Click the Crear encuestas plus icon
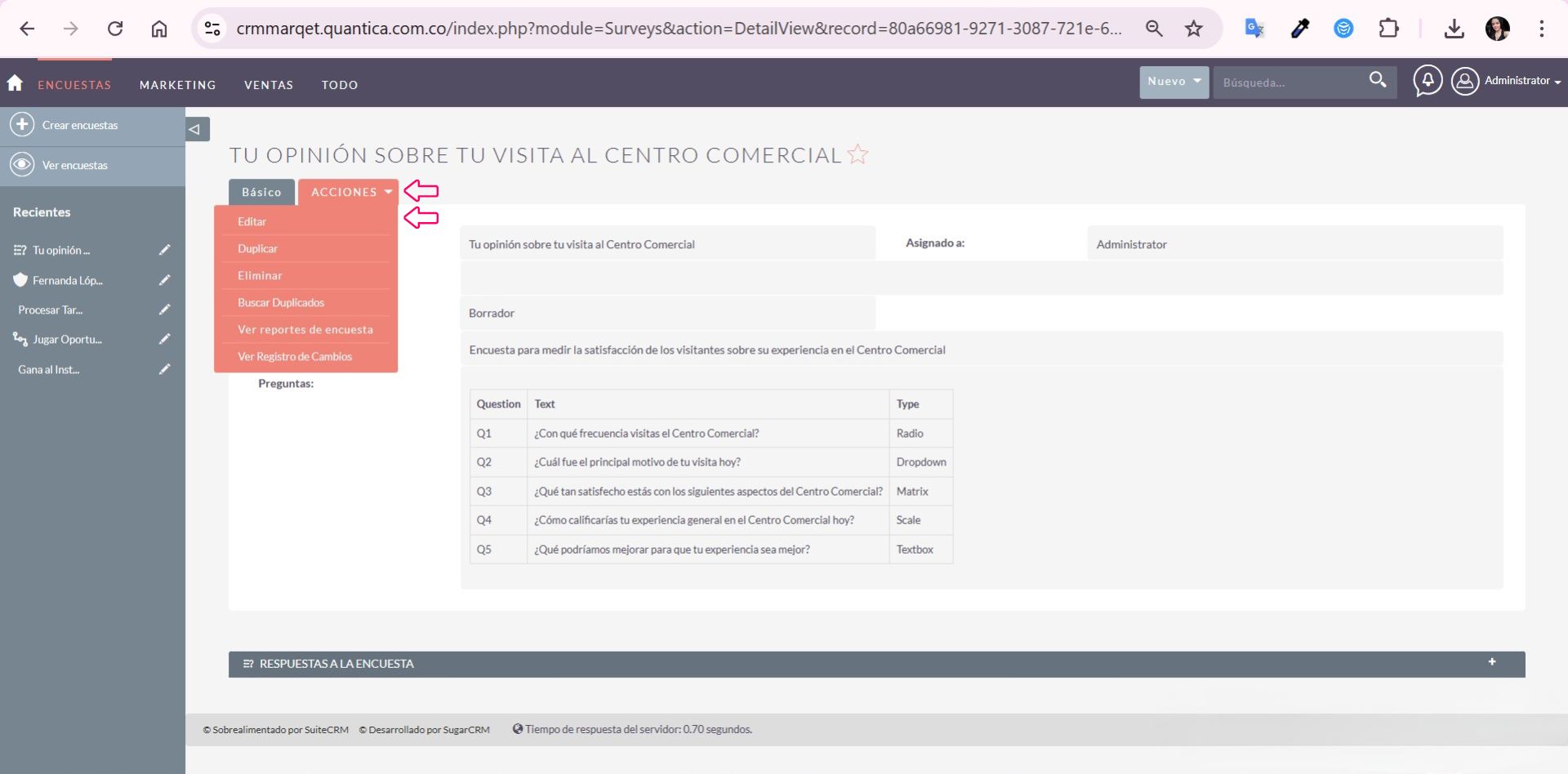This screenshot has height=774, width=1568. 22,125
